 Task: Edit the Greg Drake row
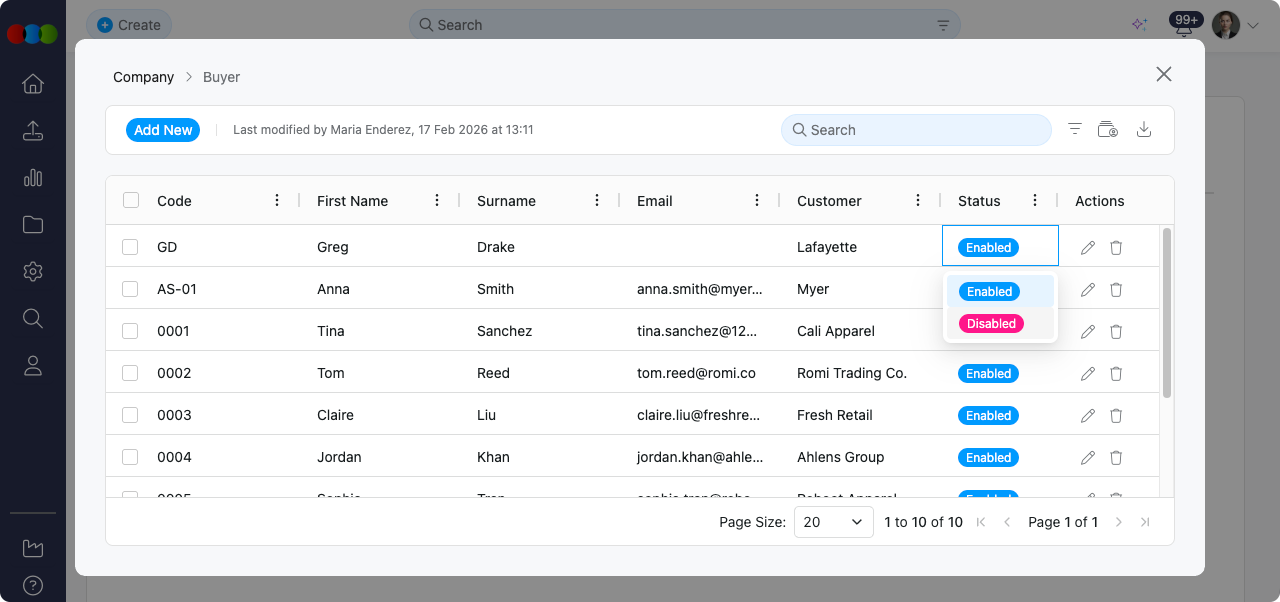[x=1088, y=247]
